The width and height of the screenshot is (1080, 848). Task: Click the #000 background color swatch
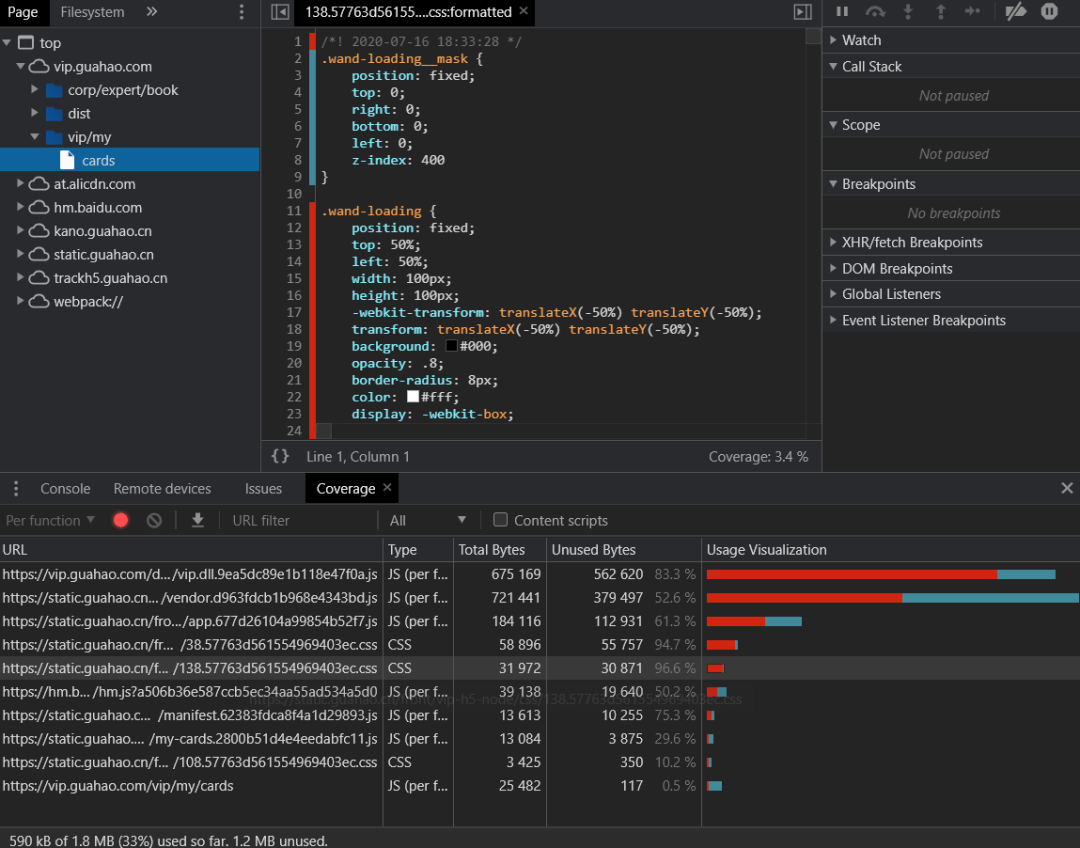452,346
